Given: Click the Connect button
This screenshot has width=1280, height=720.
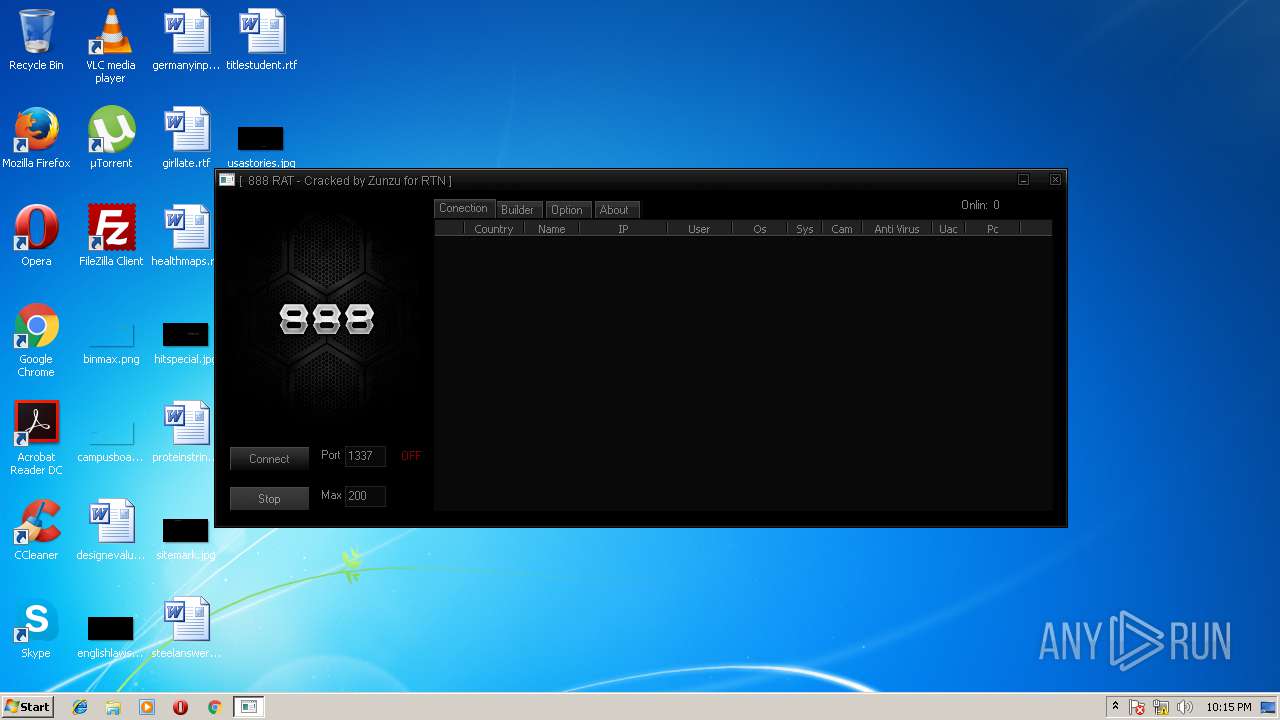Looking at the screenshot, I should point(269,459).
